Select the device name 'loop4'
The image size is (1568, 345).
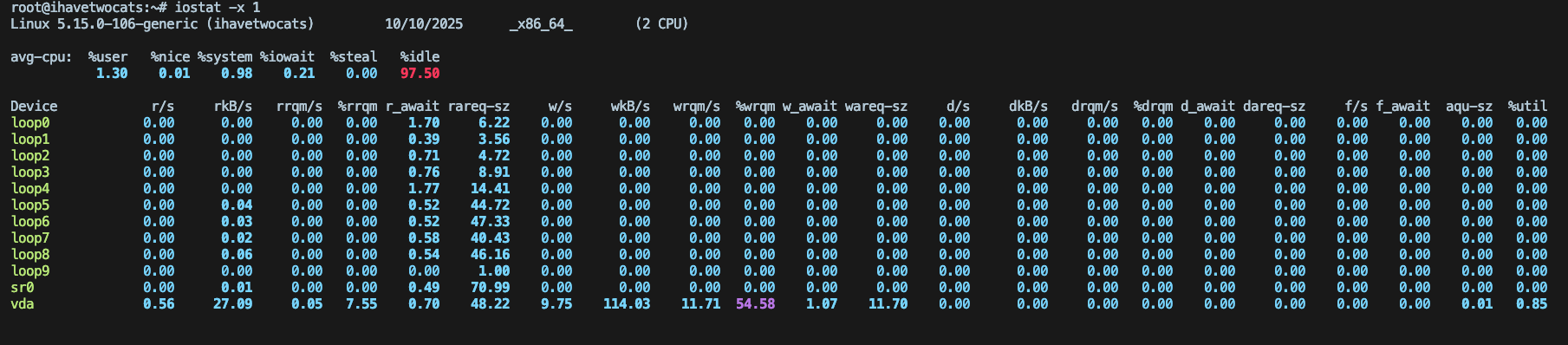pos(30,189)
